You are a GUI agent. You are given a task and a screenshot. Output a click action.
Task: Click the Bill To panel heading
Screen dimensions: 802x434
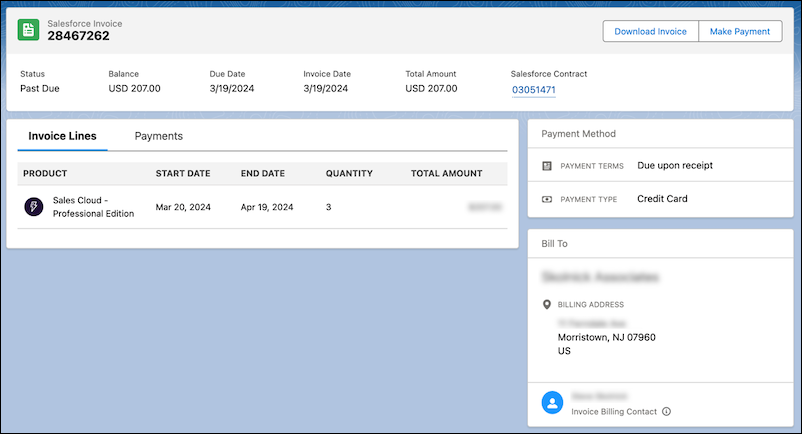[554, 244]
